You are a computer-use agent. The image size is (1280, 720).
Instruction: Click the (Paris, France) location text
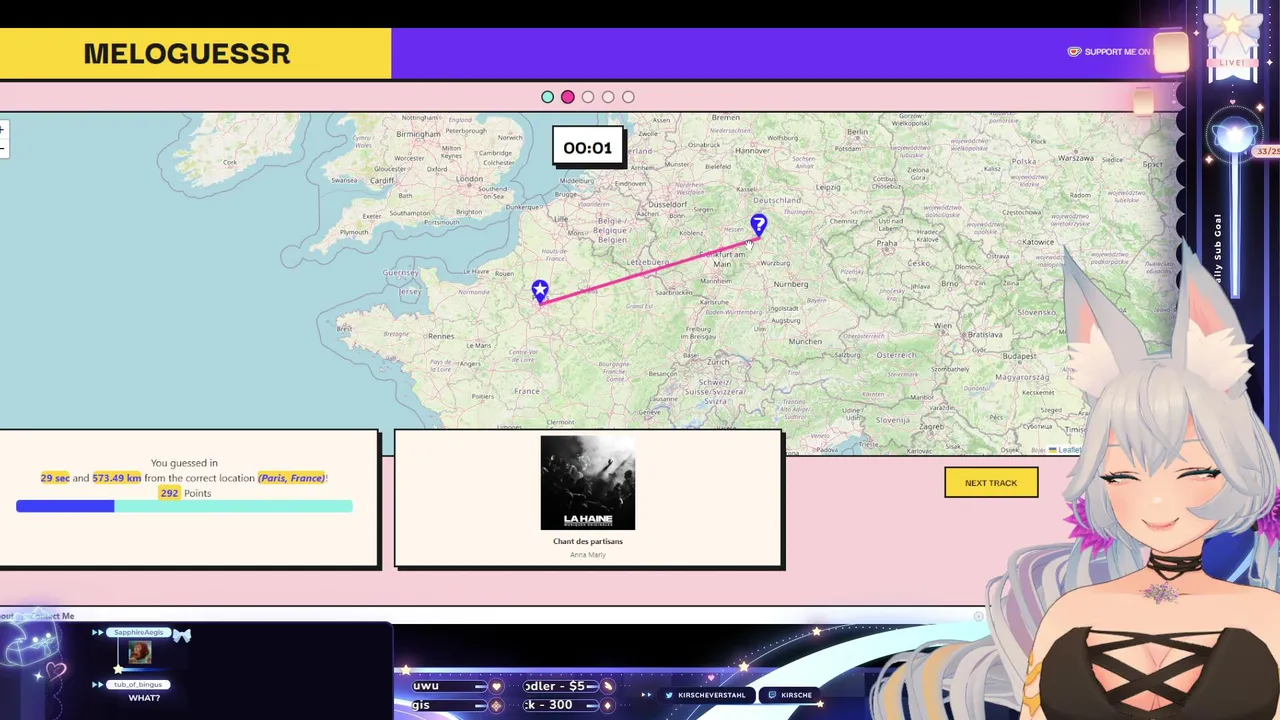[291, 478]
